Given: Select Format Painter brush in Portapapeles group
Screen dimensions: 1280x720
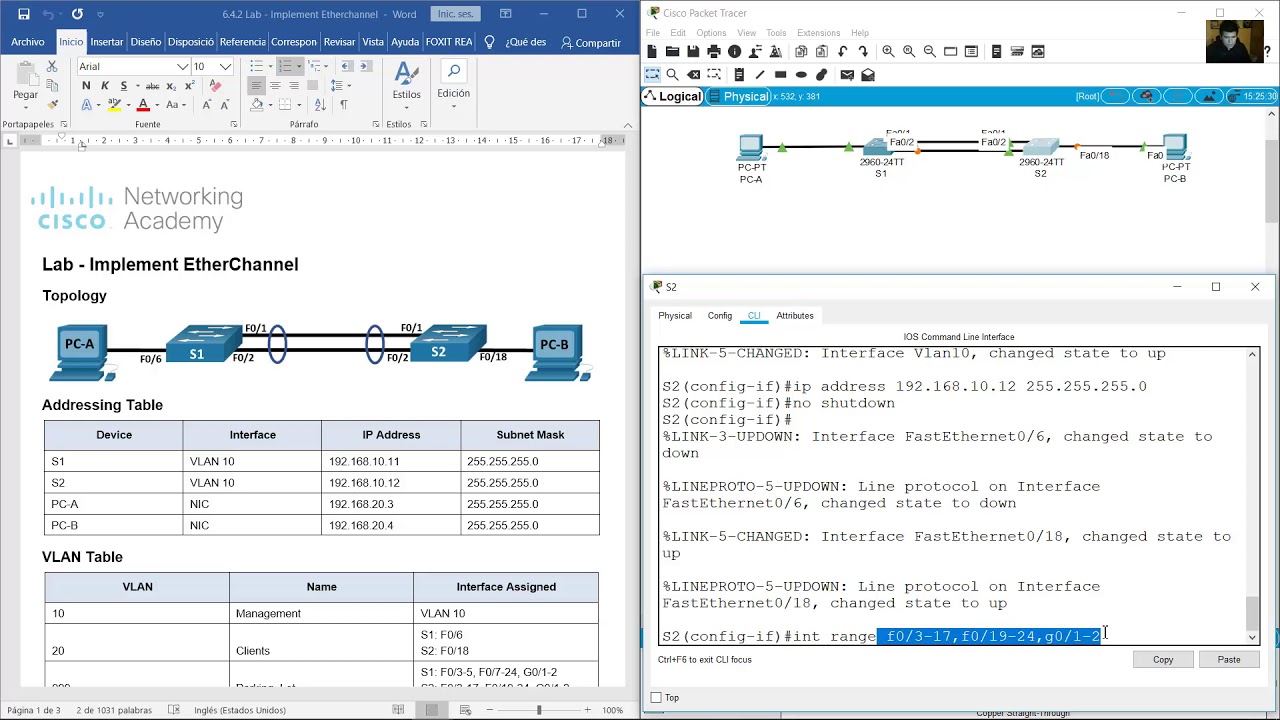Looking at the screenshot, I should [53, 104].
